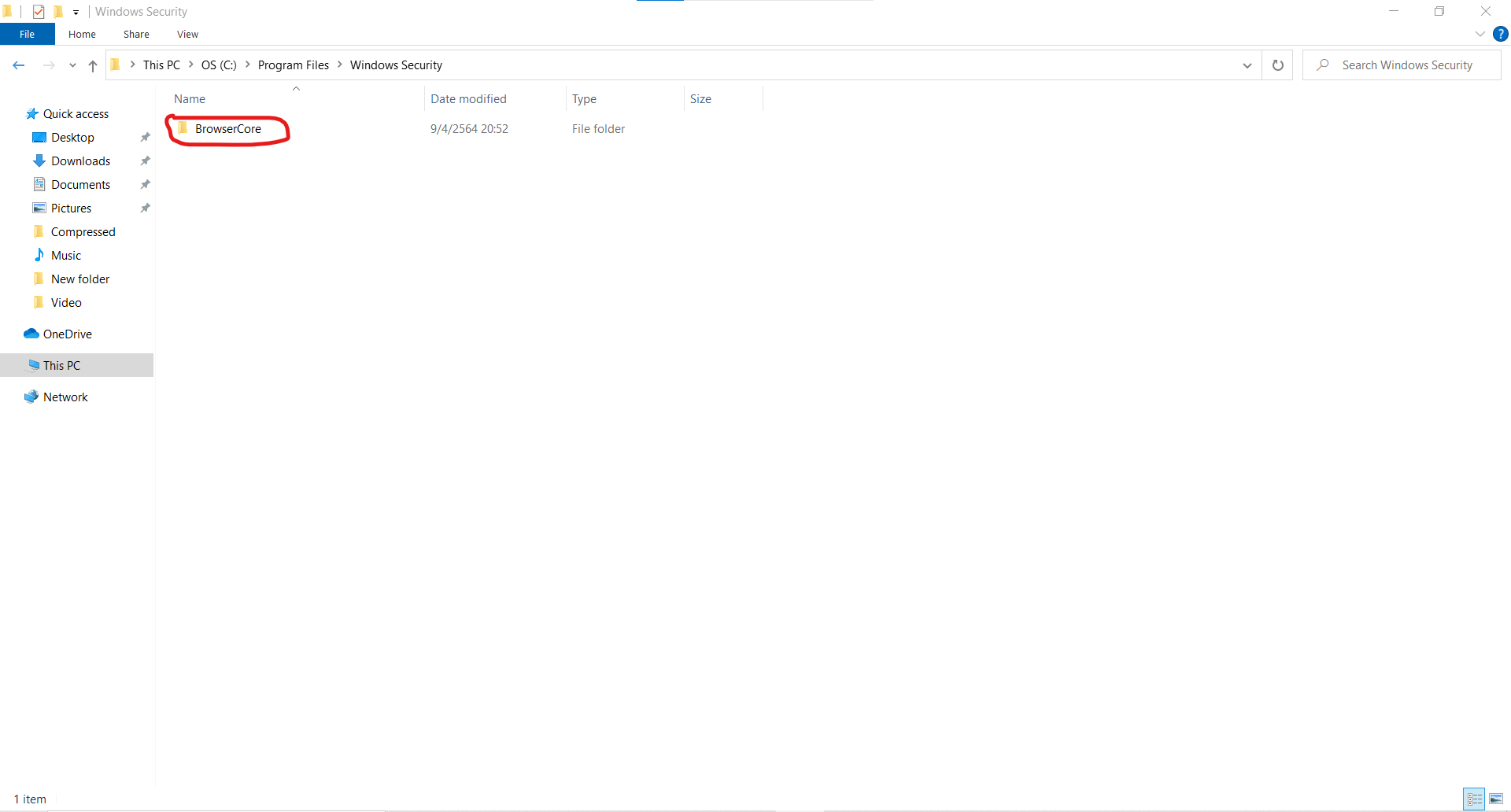
Task: Click the Properties icon in quick access toolbar
Action: (39, 12)
